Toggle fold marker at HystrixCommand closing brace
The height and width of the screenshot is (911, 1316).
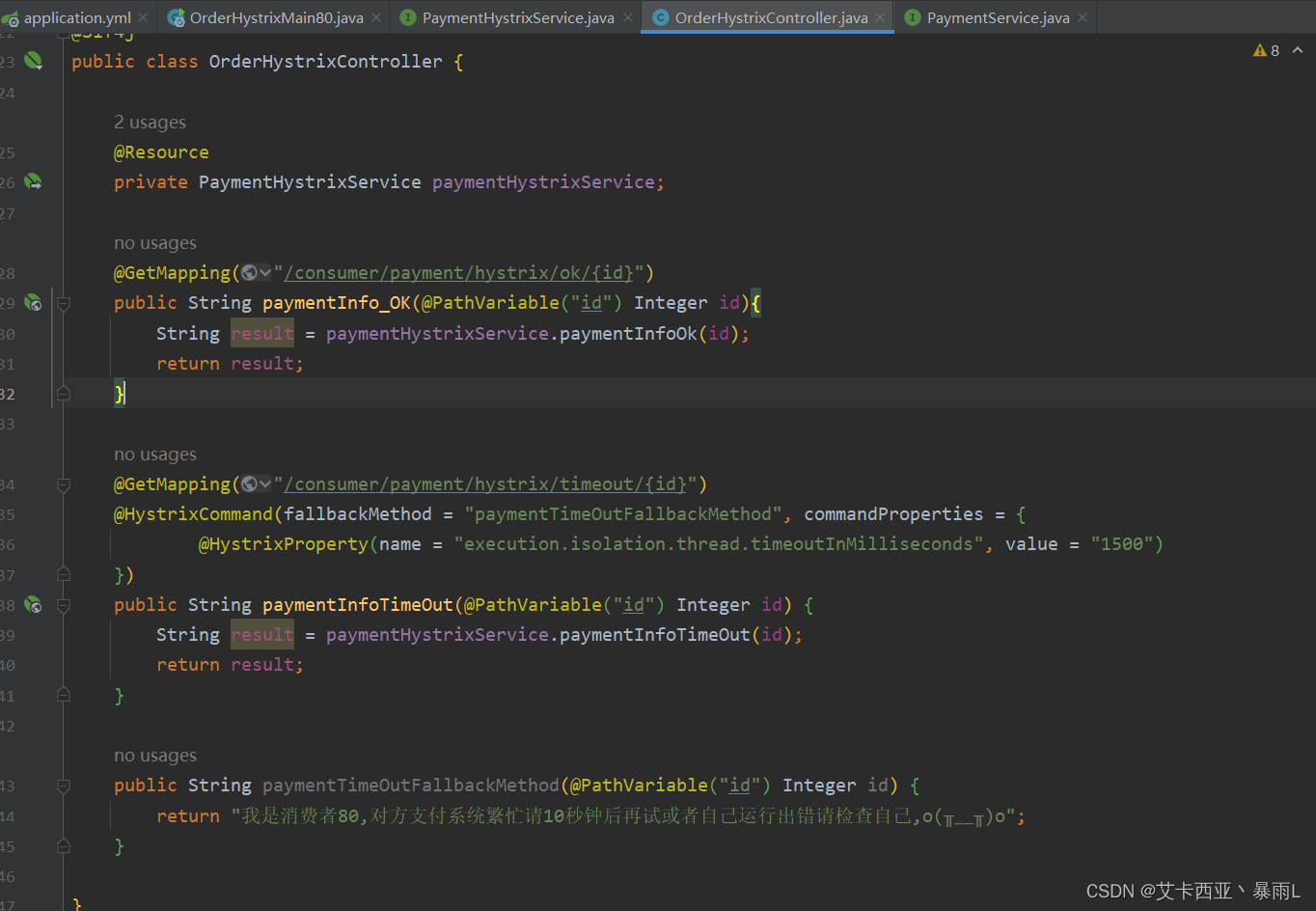pos(64,575)
